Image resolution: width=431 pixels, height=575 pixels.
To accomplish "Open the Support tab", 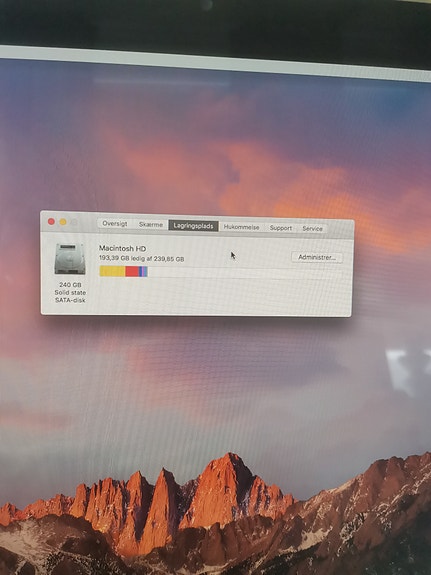I will click(281, 228).
